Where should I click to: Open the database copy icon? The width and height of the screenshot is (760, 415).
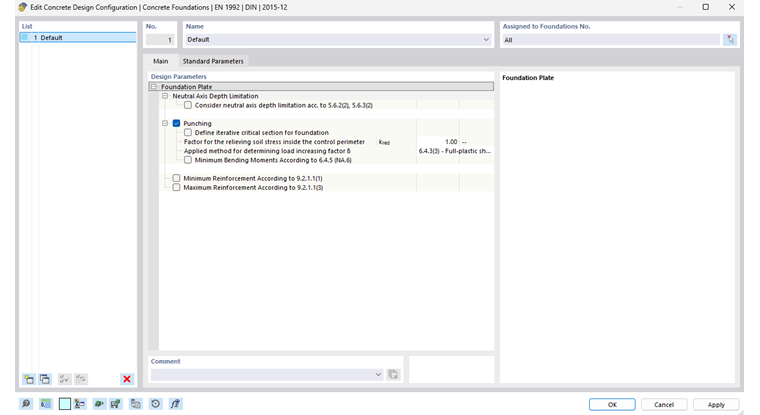click(x=136, y=404)
